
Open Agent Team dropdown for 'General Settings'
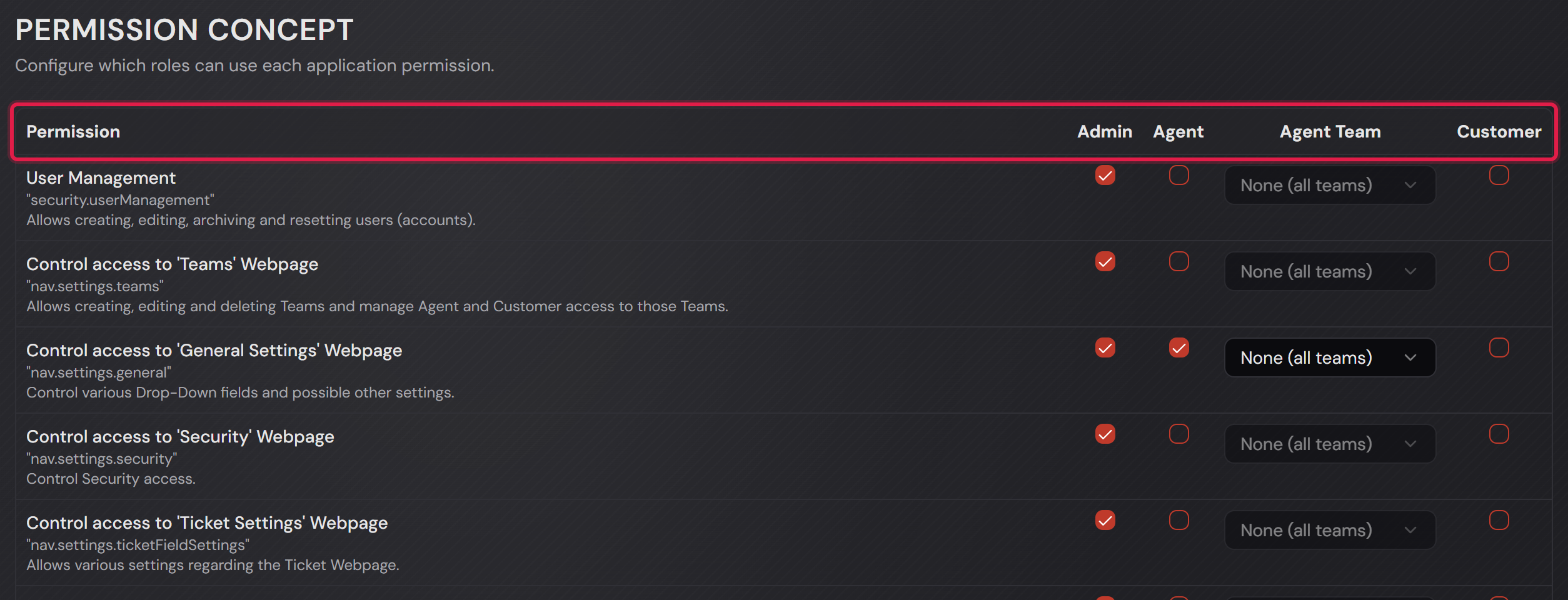tap(1330, 357)
